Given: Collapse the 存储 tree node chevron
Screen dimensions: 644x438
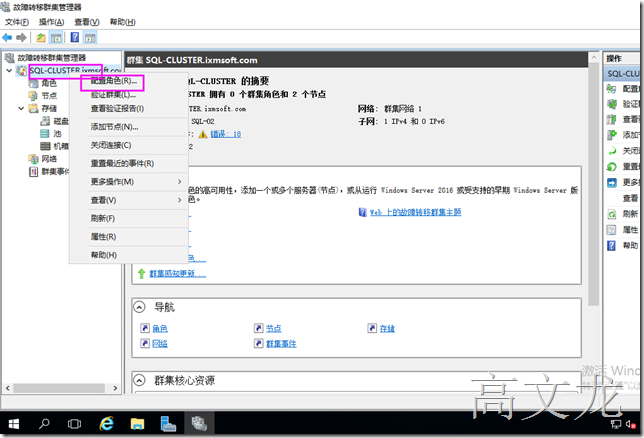Looking at the screenshot, I should 21,108.
